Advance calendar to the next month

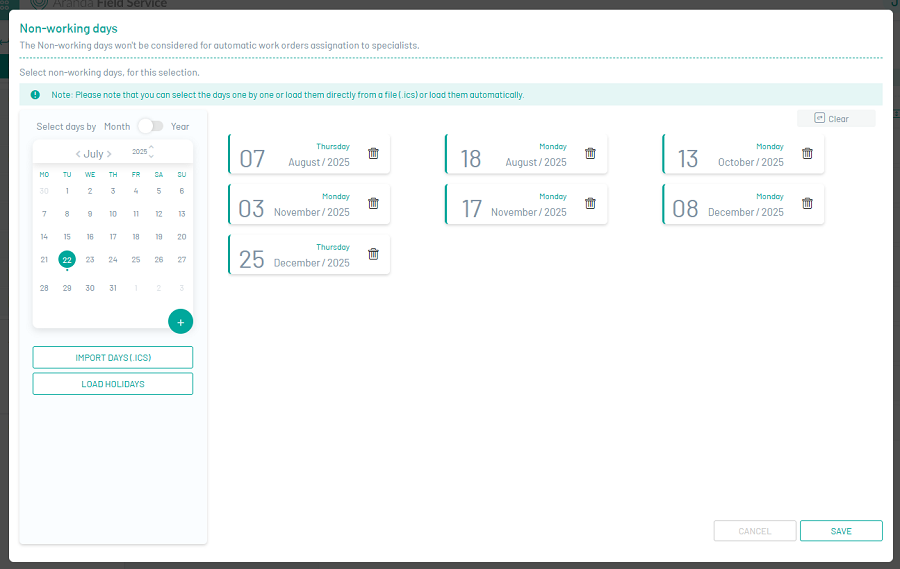[109, 154]
